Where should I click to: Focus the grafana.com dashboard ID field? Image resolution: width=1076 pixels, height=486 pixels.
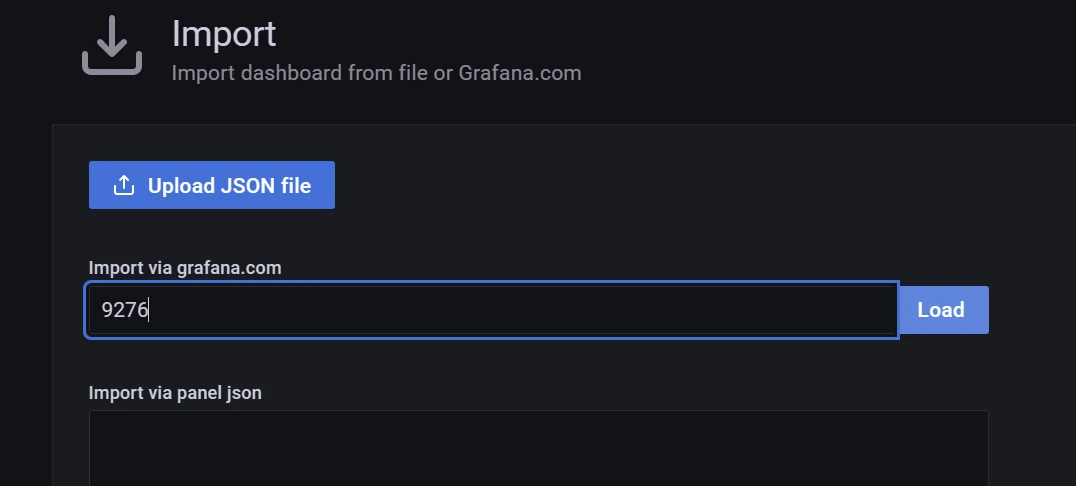(x=491, y=310)
